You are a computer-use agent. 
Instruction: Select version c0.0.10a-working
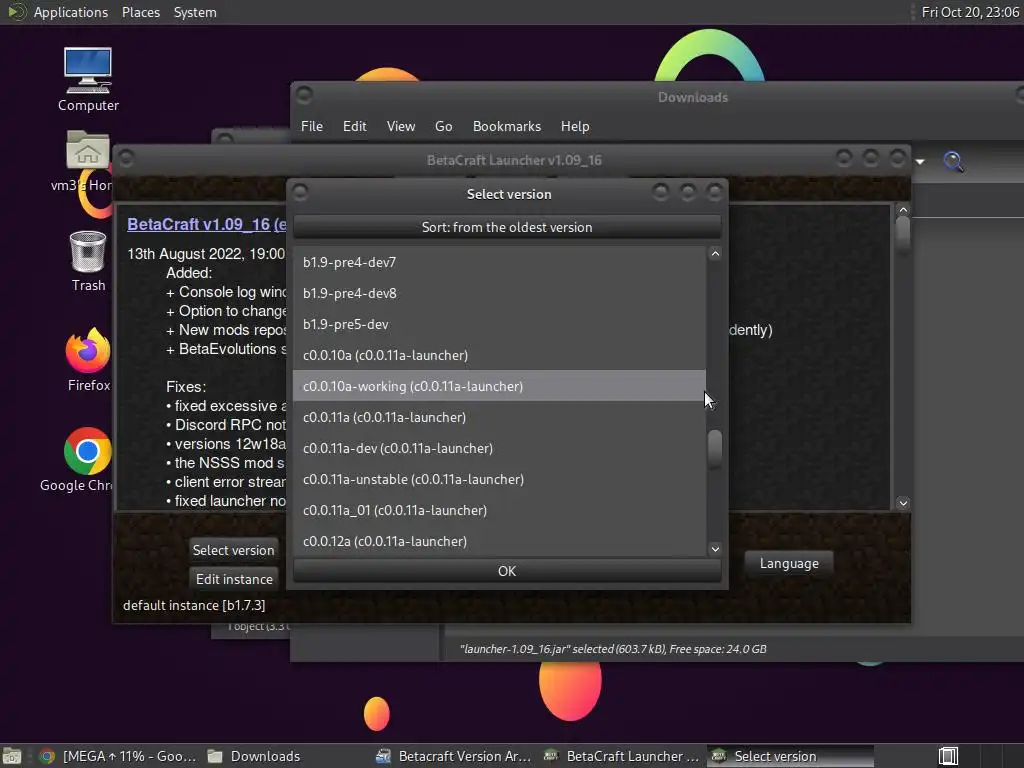coord(499,386)
